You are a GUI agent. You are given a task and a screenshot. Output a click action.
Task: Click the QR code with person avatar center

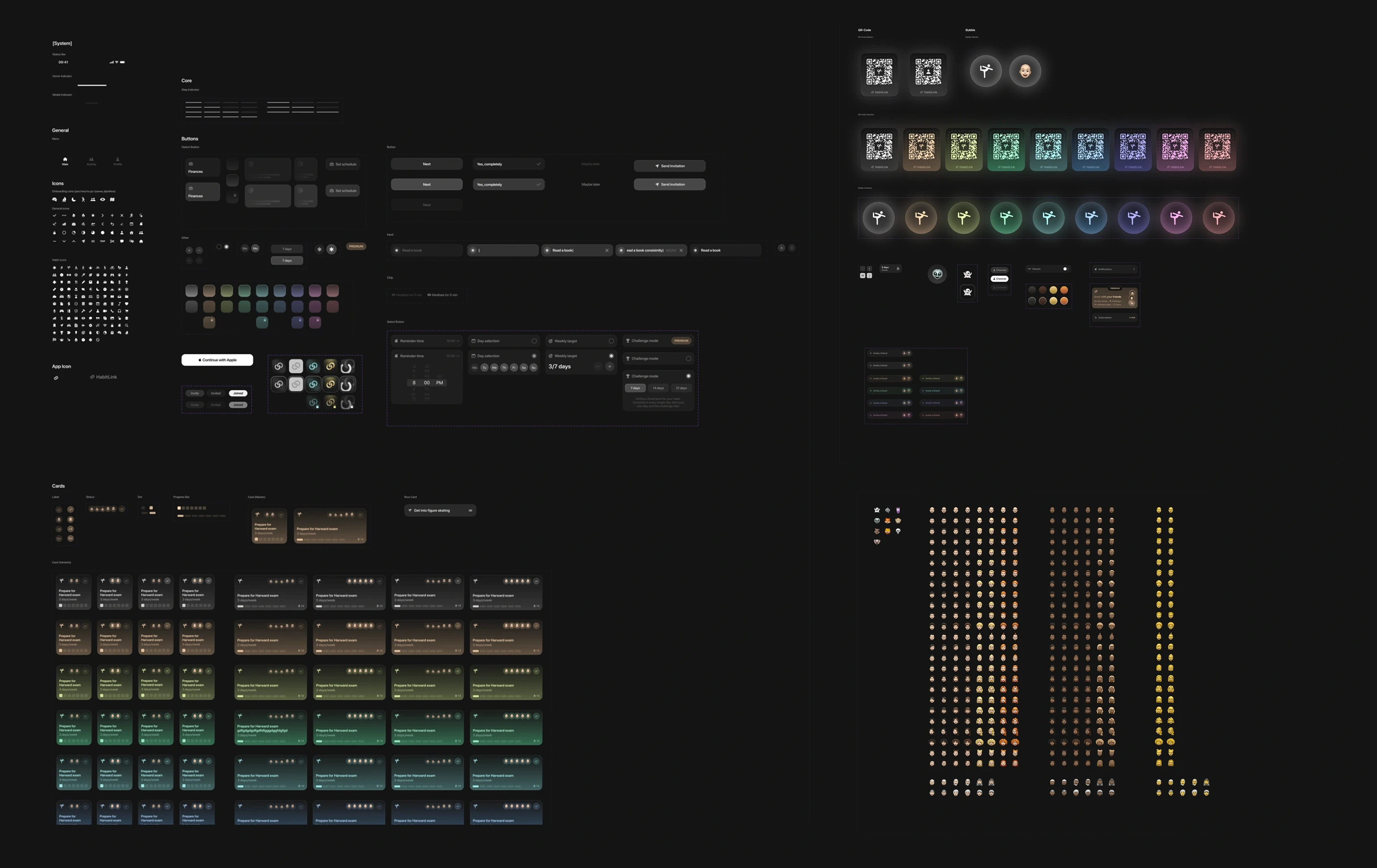(928, 72)
